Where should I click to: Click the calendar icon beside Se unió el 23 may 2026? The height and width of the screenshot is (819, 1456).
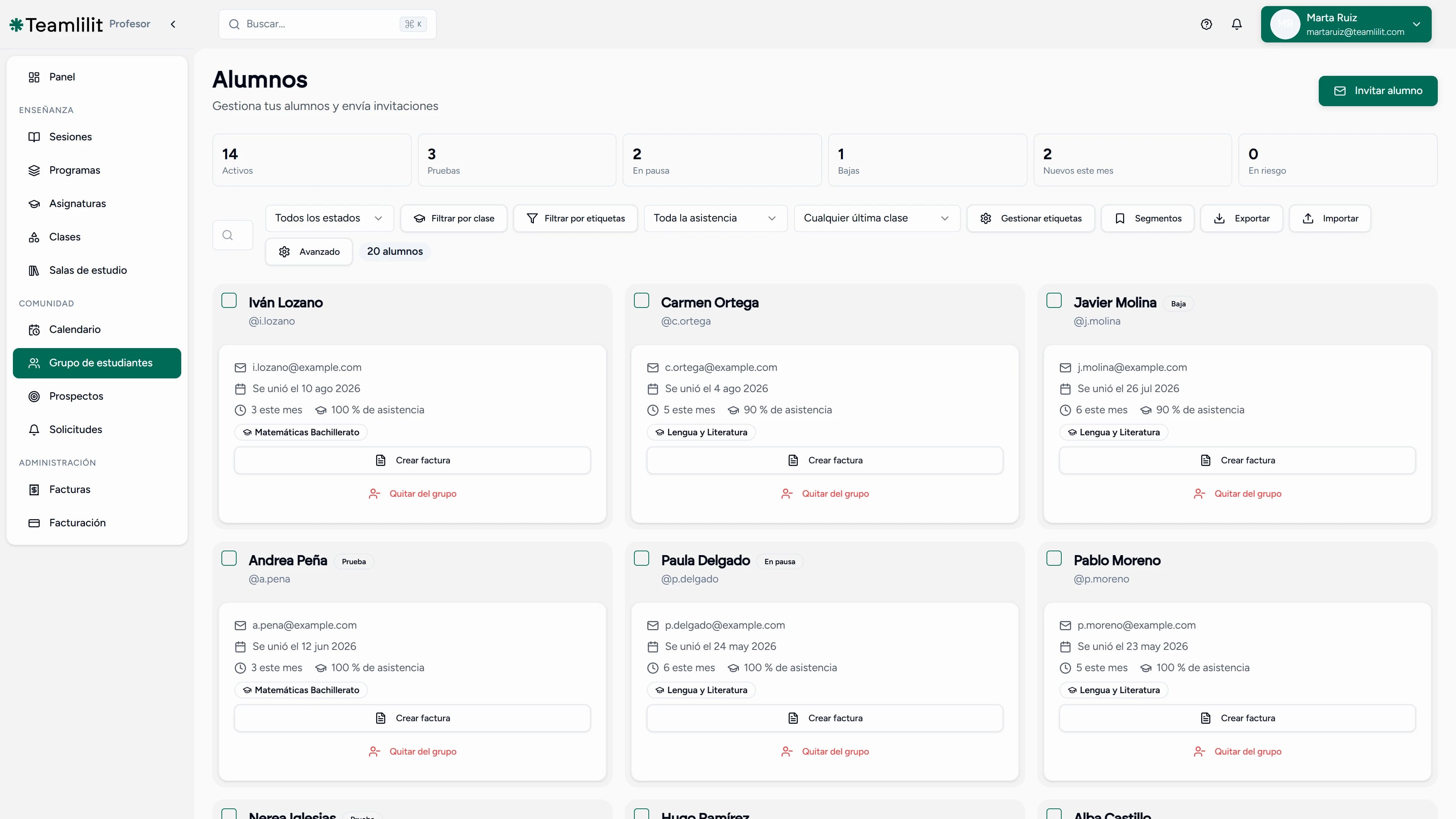point(1065,646)
